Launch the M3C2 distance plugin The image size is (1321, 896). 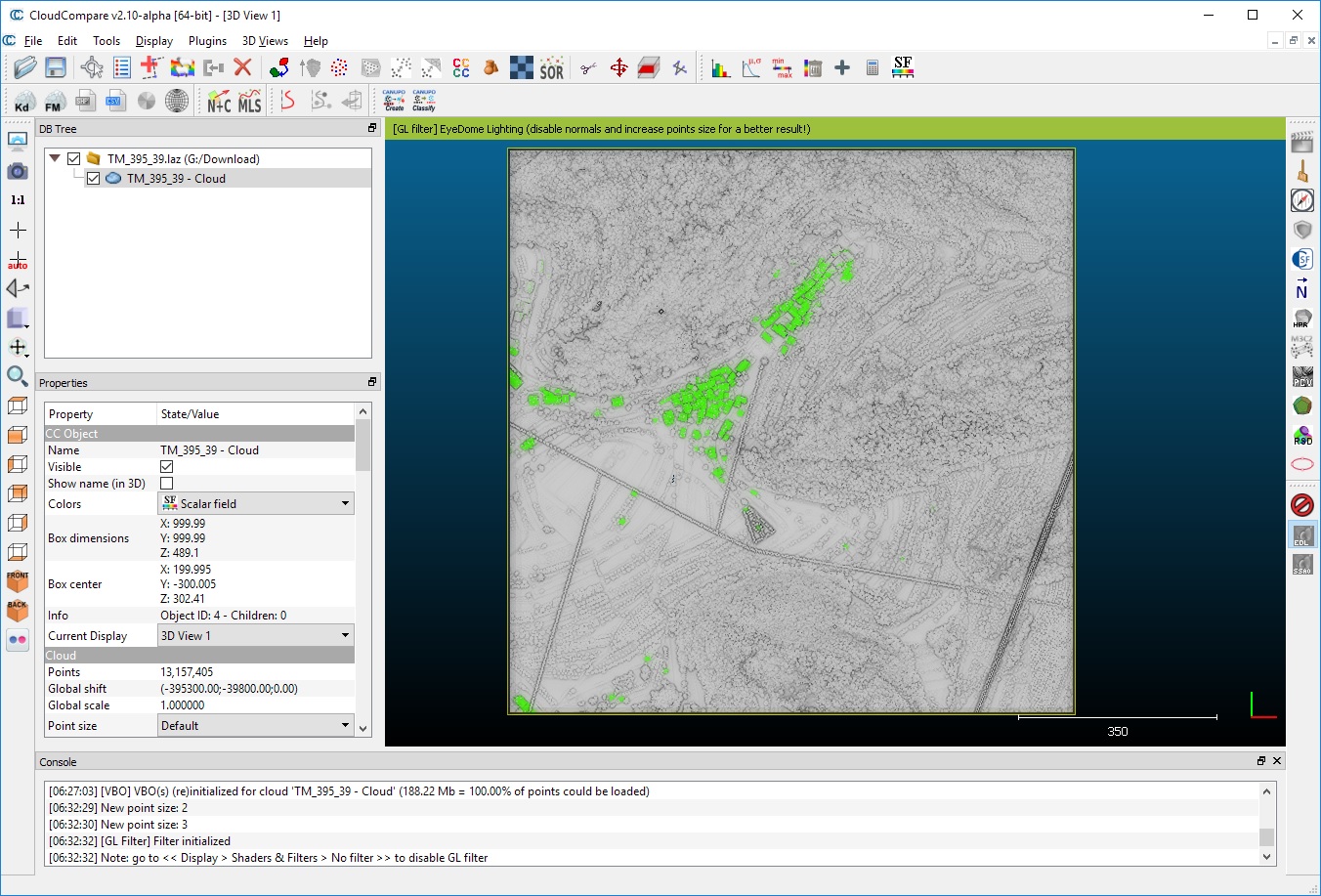click(x=1302, y=347)
